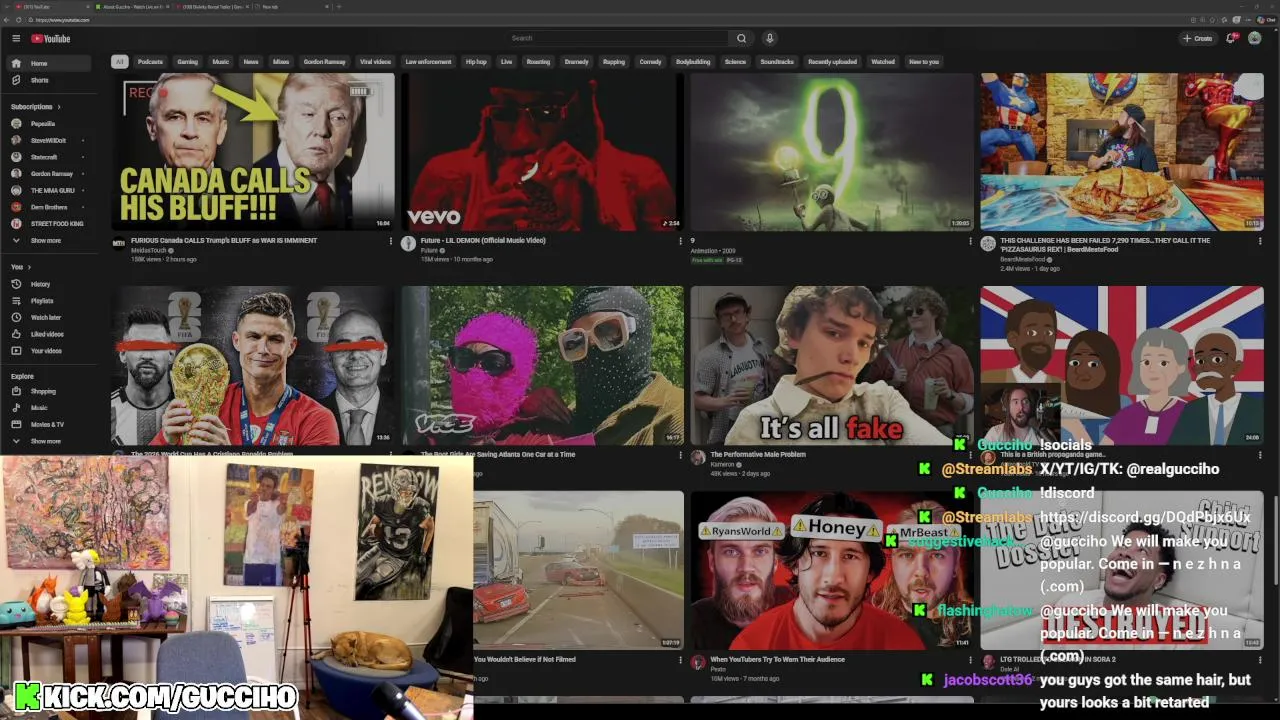Open the Canada Calls His Bluff thumbnail
The height and width of the screenshot is (720, 1280).
[x=253, y=152]
